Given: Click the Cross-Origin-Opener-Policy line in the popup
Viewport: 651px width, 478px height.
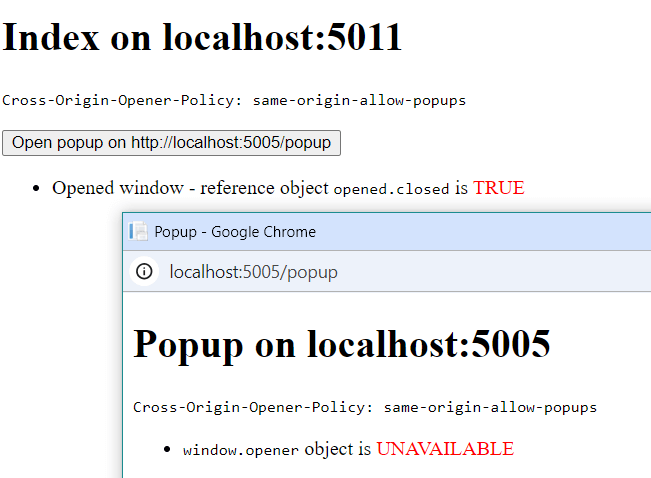Looking at the screenshot, I should (x=365, y=407).
